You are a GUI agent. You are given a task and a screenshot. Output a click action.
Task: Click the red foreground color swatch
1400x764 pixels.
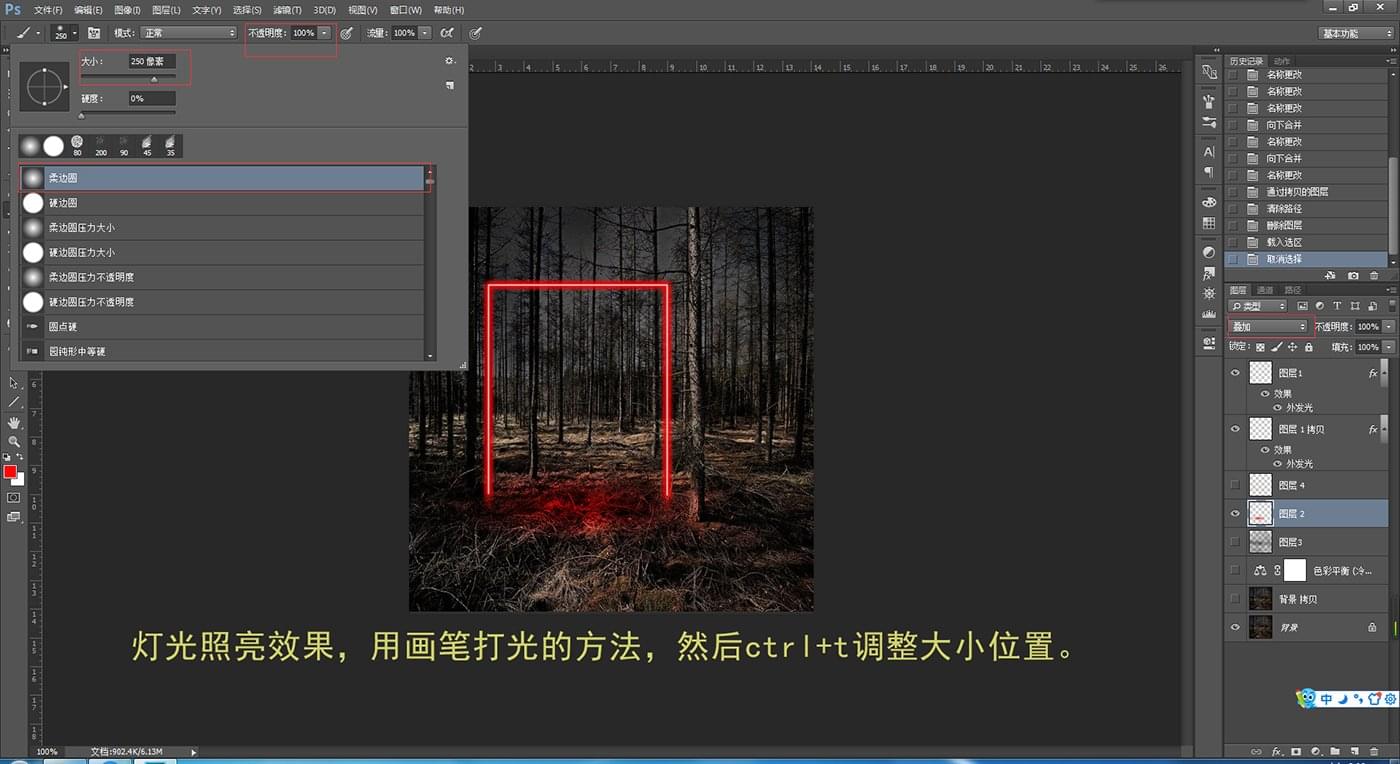[x=10, y=471]
